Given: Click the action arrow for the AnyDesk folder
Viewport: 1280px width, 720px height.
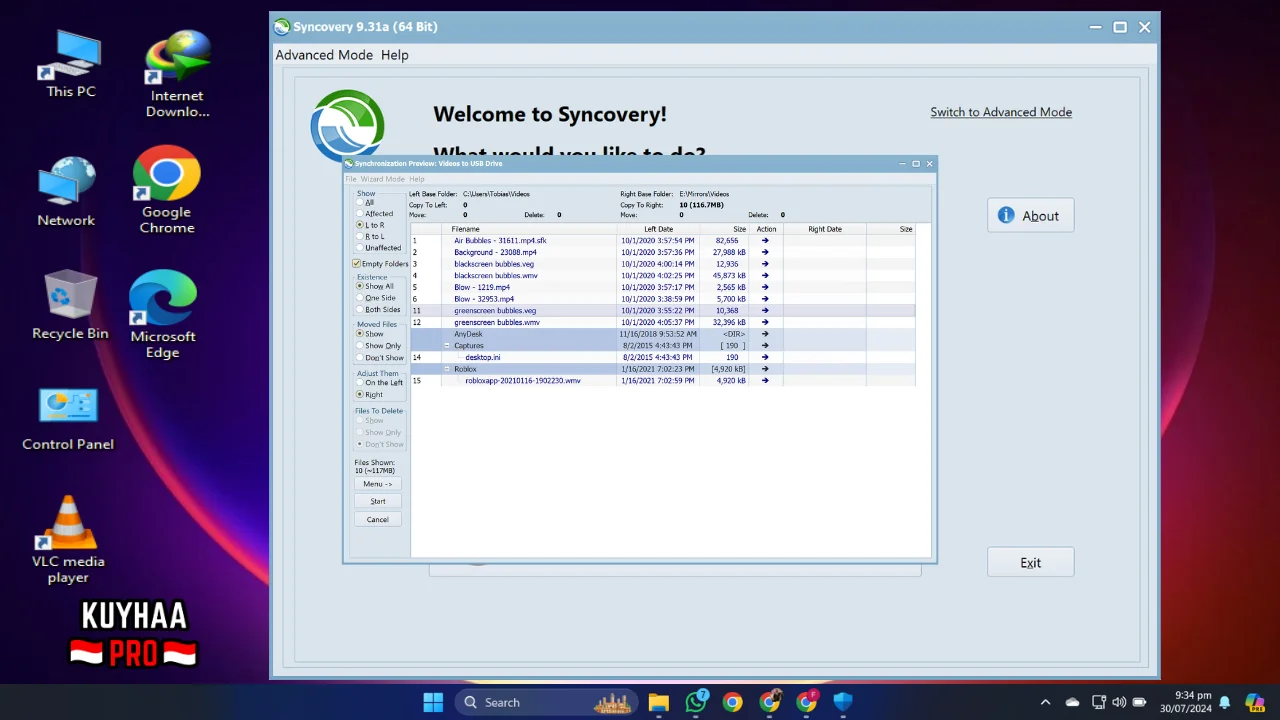Looking at the screenshot, I should point(765,334).
